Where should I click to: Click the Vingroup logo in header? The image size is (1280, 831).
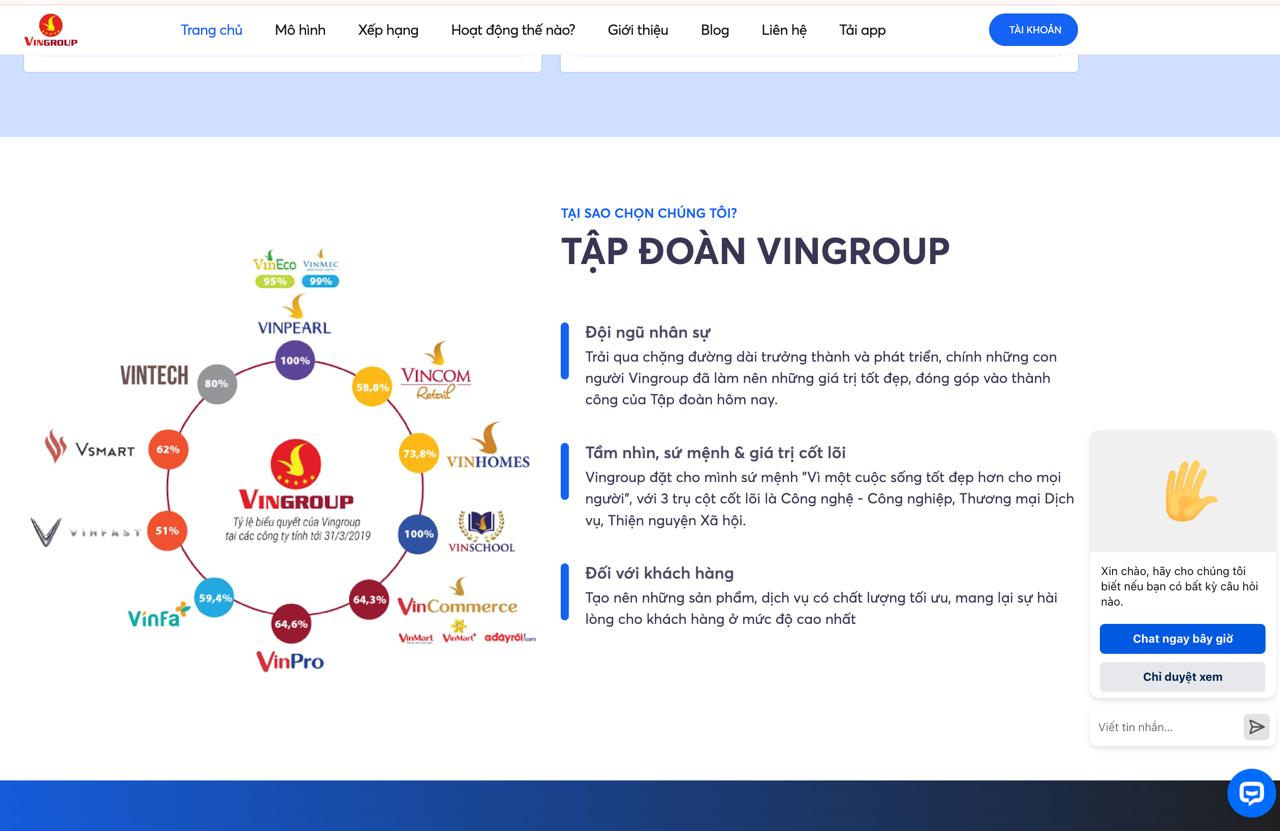pos(50,30)
